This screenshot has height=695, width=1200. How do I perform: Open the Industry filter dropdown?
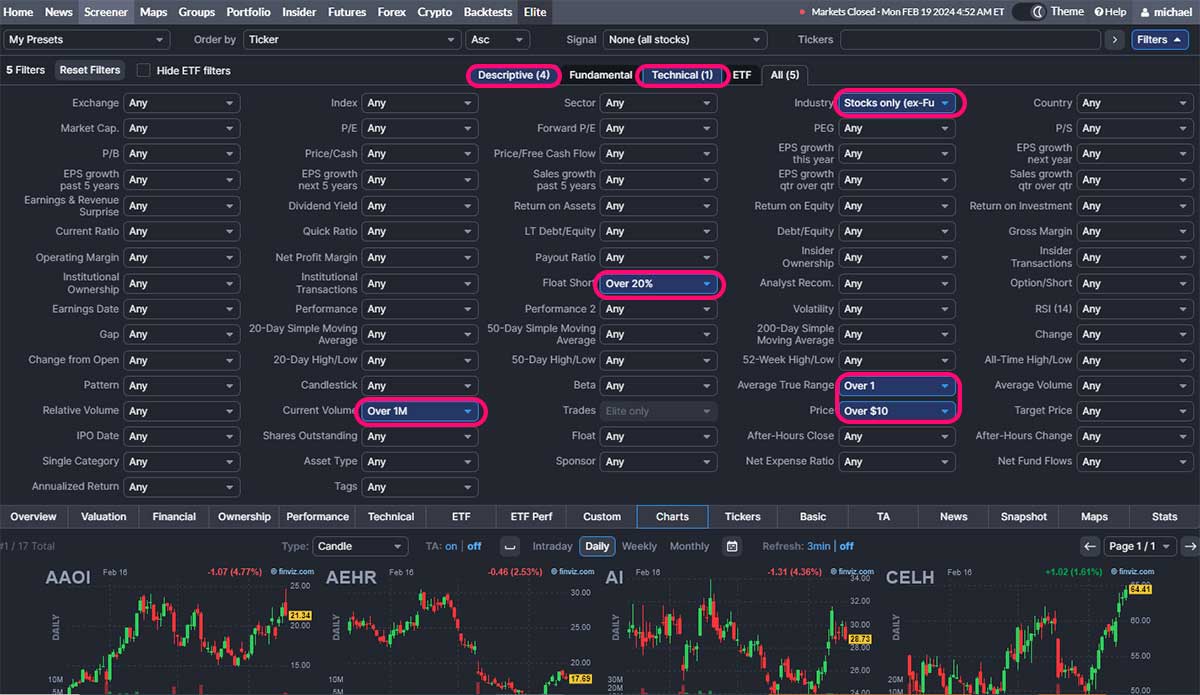pyautogui.click(x=898, y=103)
